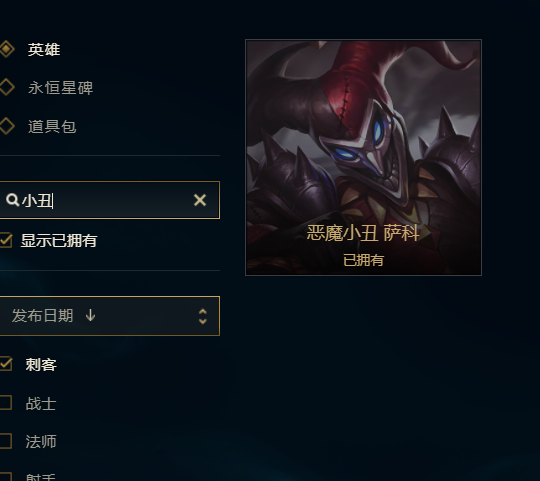This screenshot has width=540, height=481.
Task: Click into the search field containing 小丑
Action: [x=110, y=200]
